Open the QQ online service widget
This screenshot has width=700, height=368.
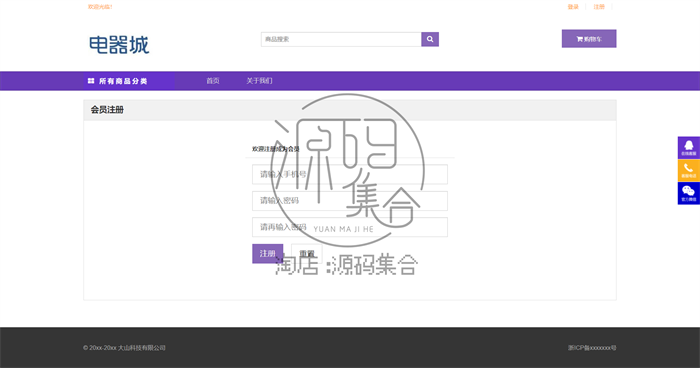tap(689, 147)
